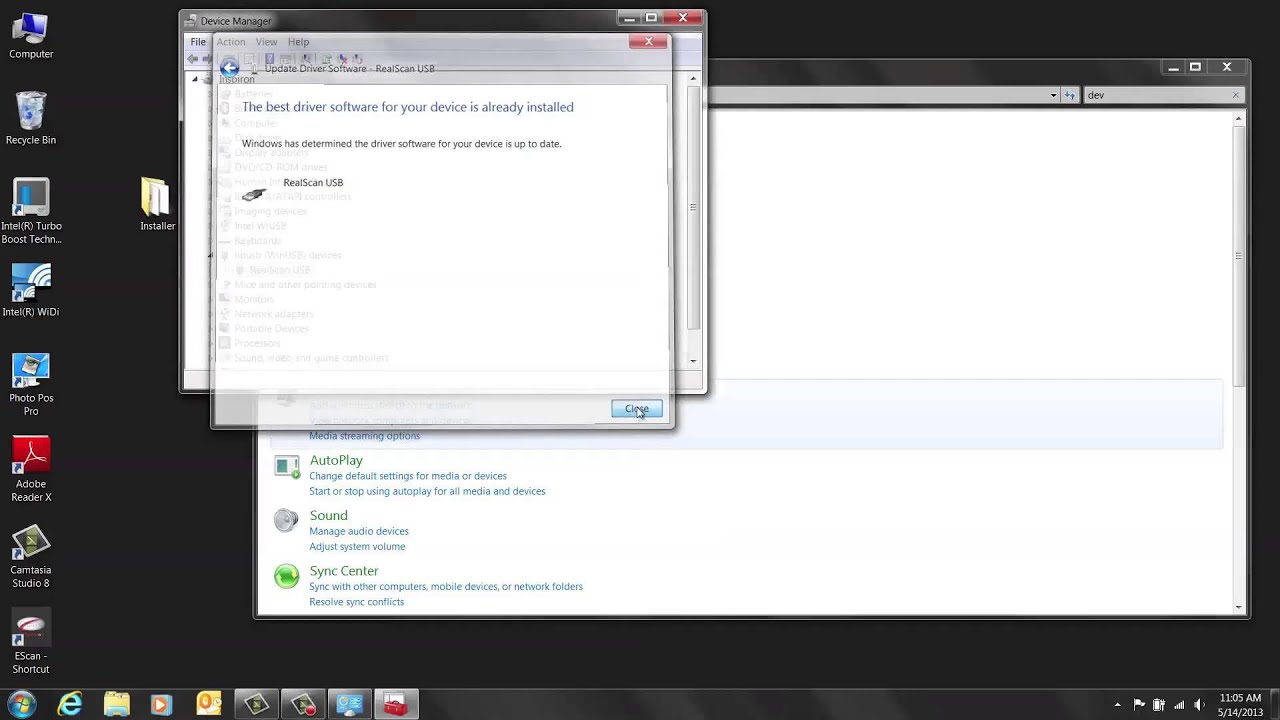Click down arrow of Device Manager scrollbar

(x=694, y=361)
